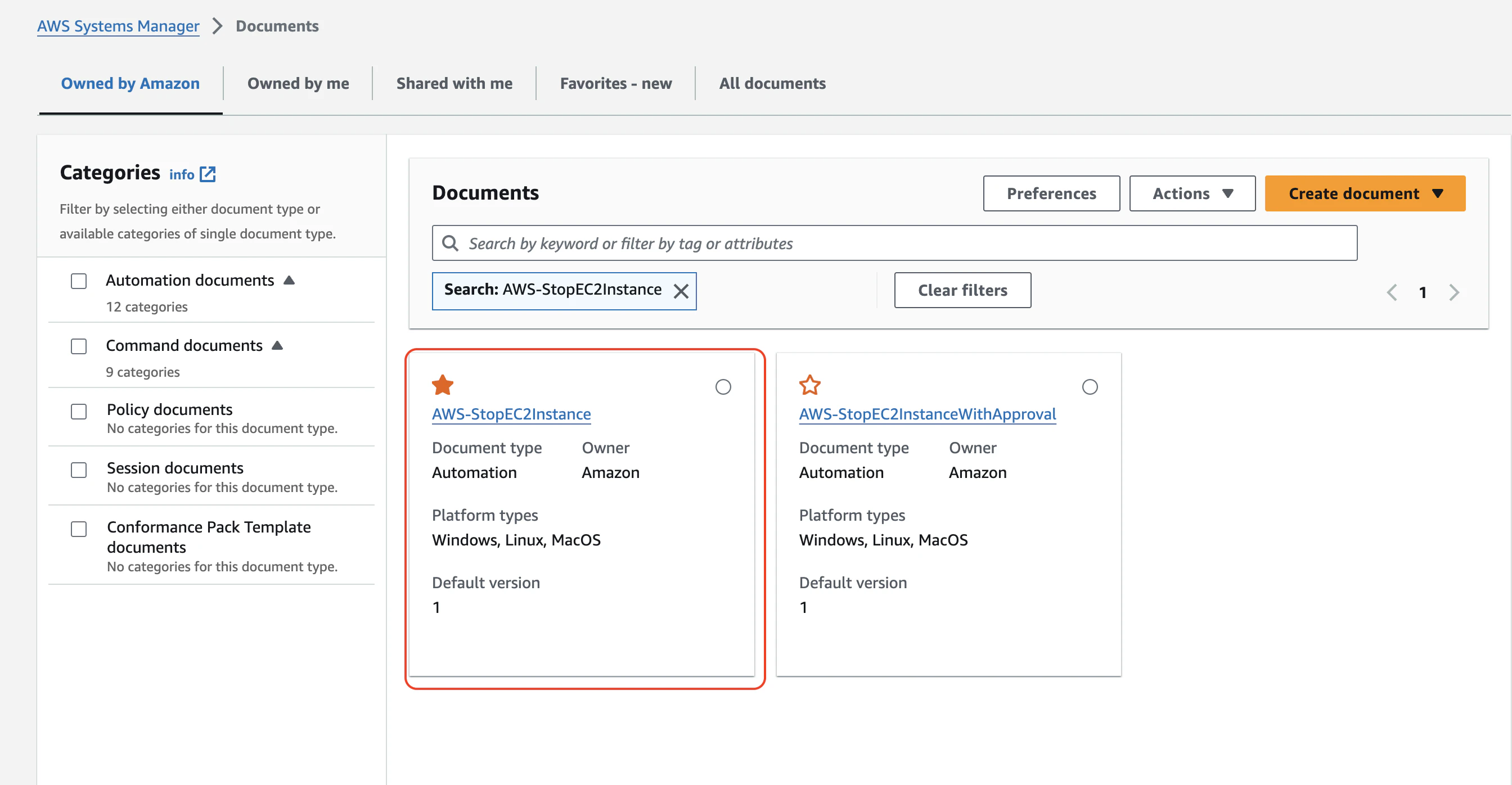Open the AWS-StopEC2InstanceWithApproval document link

pyautogui.click(x=928, y=414)
